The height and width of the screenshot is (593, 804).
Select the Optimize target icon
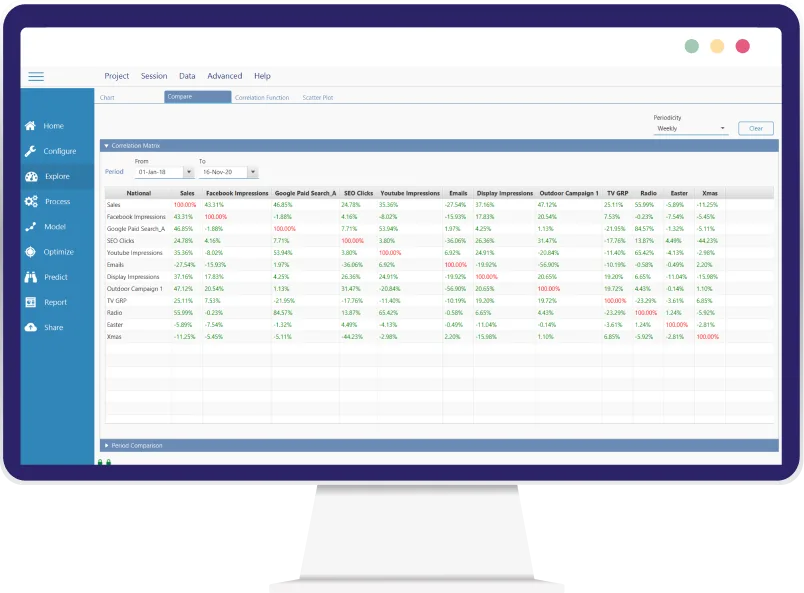(31, 252)
